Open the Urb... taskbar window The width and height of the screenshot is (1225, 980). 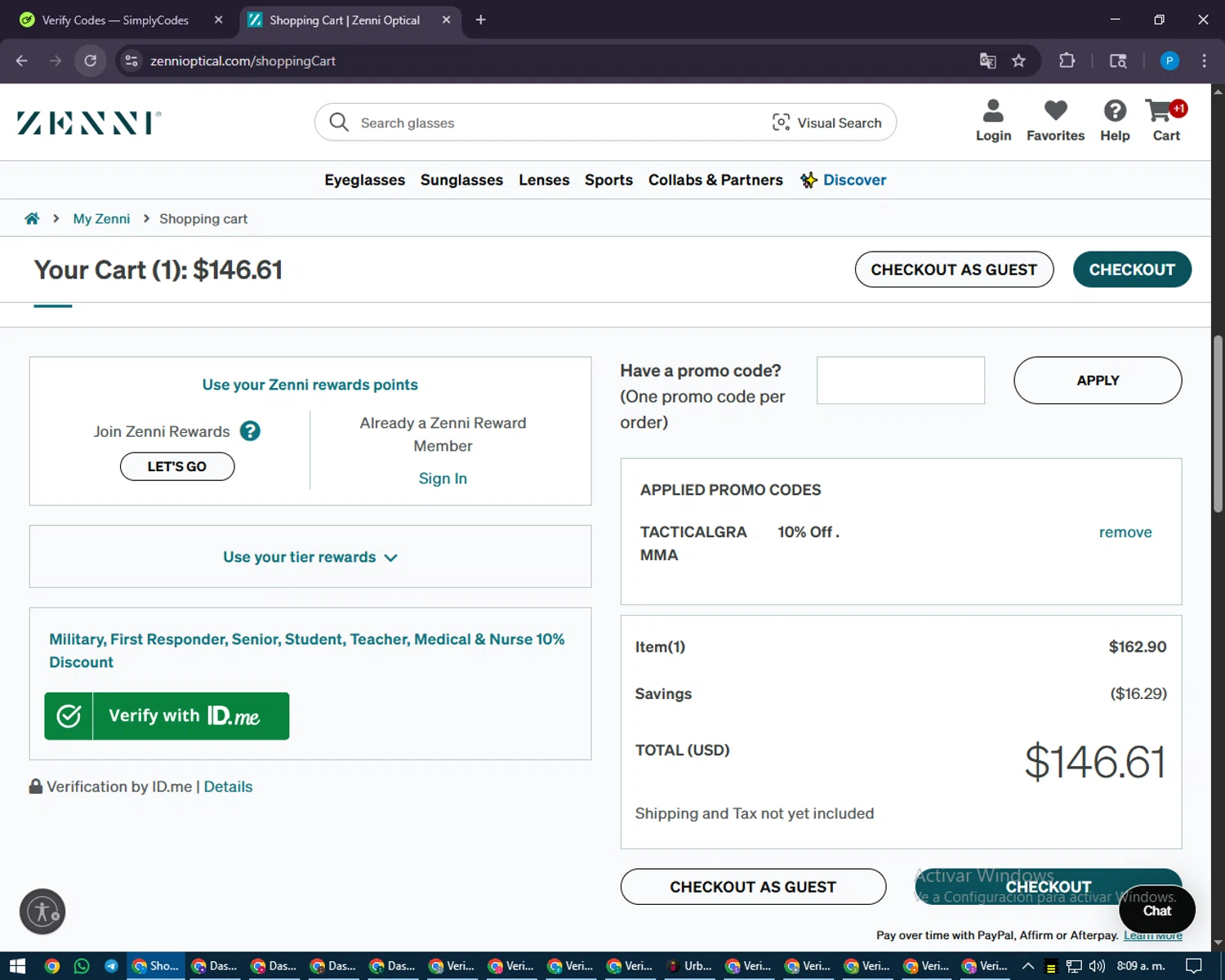click(x=689, y=966)
